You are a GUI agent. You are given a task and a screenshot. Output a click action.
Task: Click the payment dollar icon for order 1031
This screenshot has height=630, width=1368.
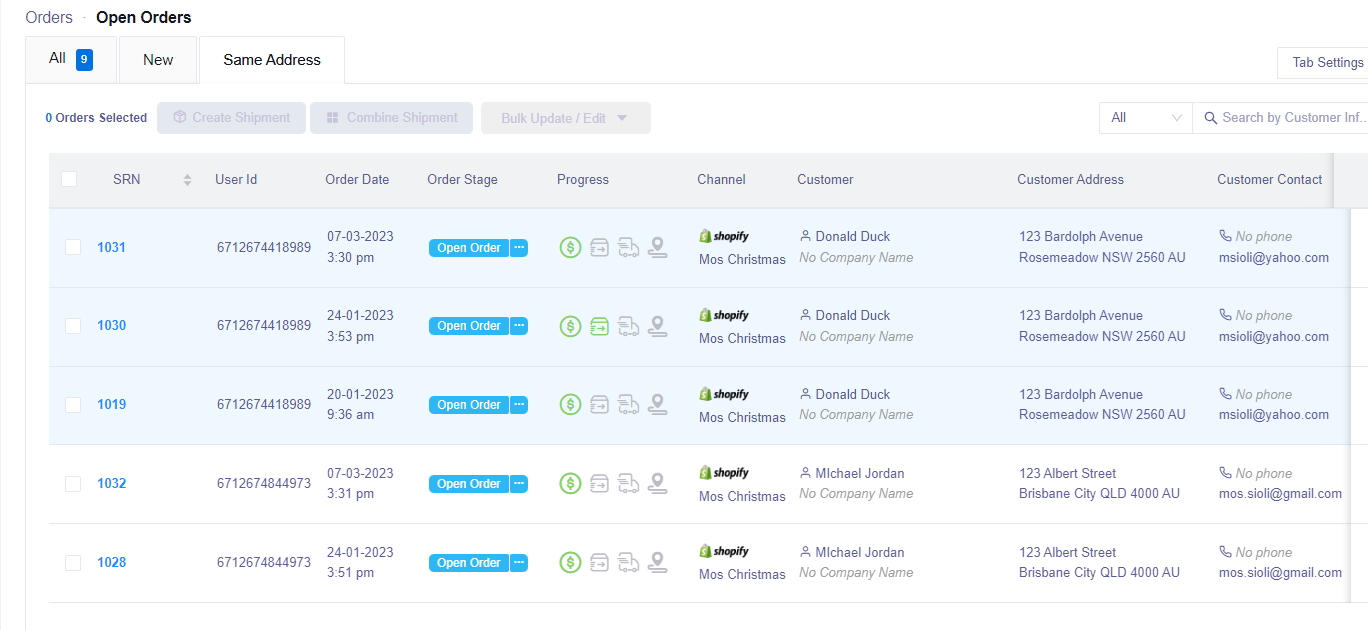point(570,247)
